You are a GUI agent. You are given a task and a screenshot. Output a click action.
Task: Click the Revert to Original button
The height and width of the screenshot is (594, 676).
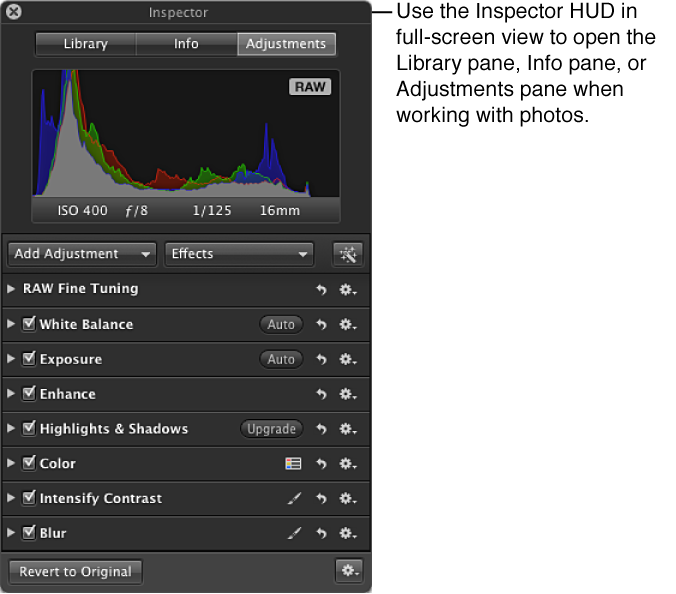point(75,572)
